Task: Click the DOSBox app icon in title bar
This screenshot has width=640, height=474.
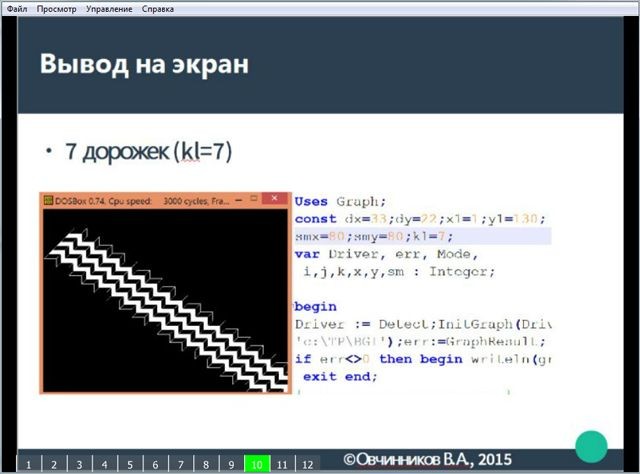Action: (49, 200)
